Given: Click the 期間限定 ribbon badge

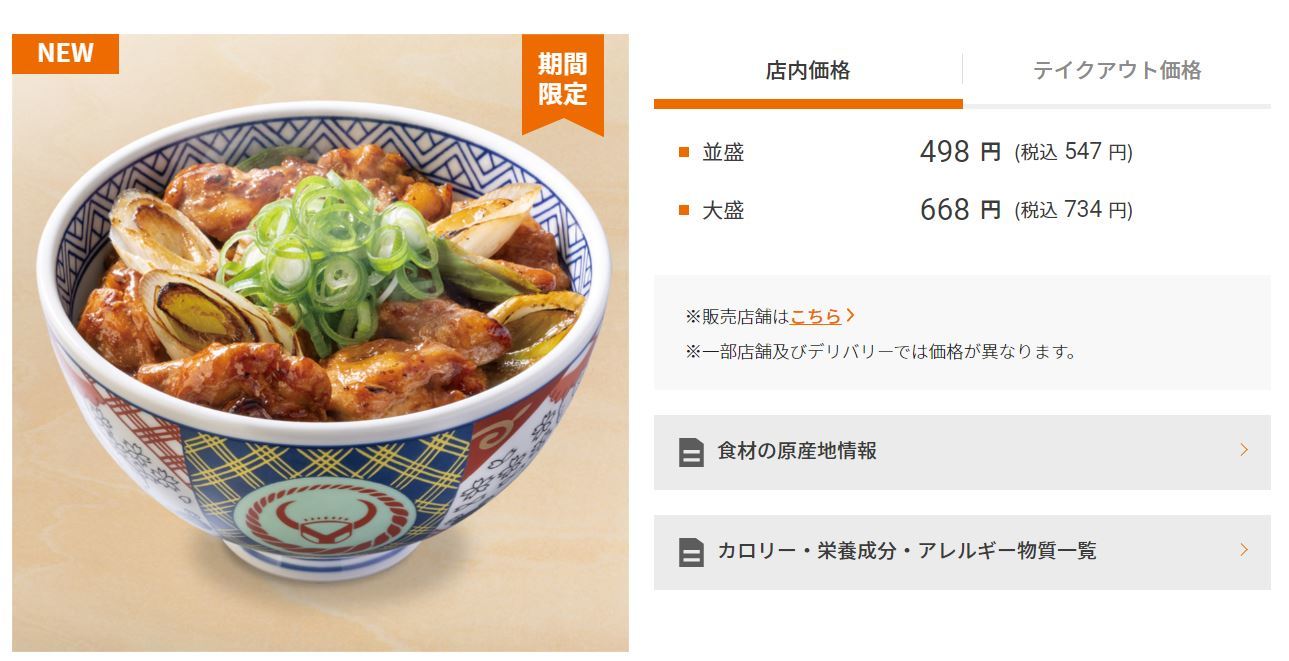Looking at the screenshot, I should pyautogui.click(x=563, y=82).
